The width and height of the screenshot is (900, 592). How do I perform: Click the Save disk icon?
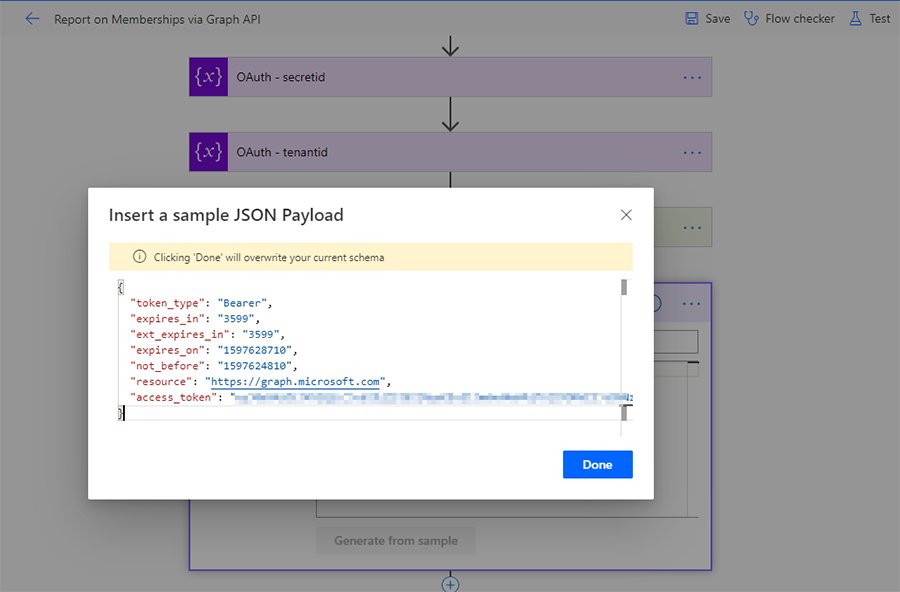pyautogui.click(x=692, y=18)
